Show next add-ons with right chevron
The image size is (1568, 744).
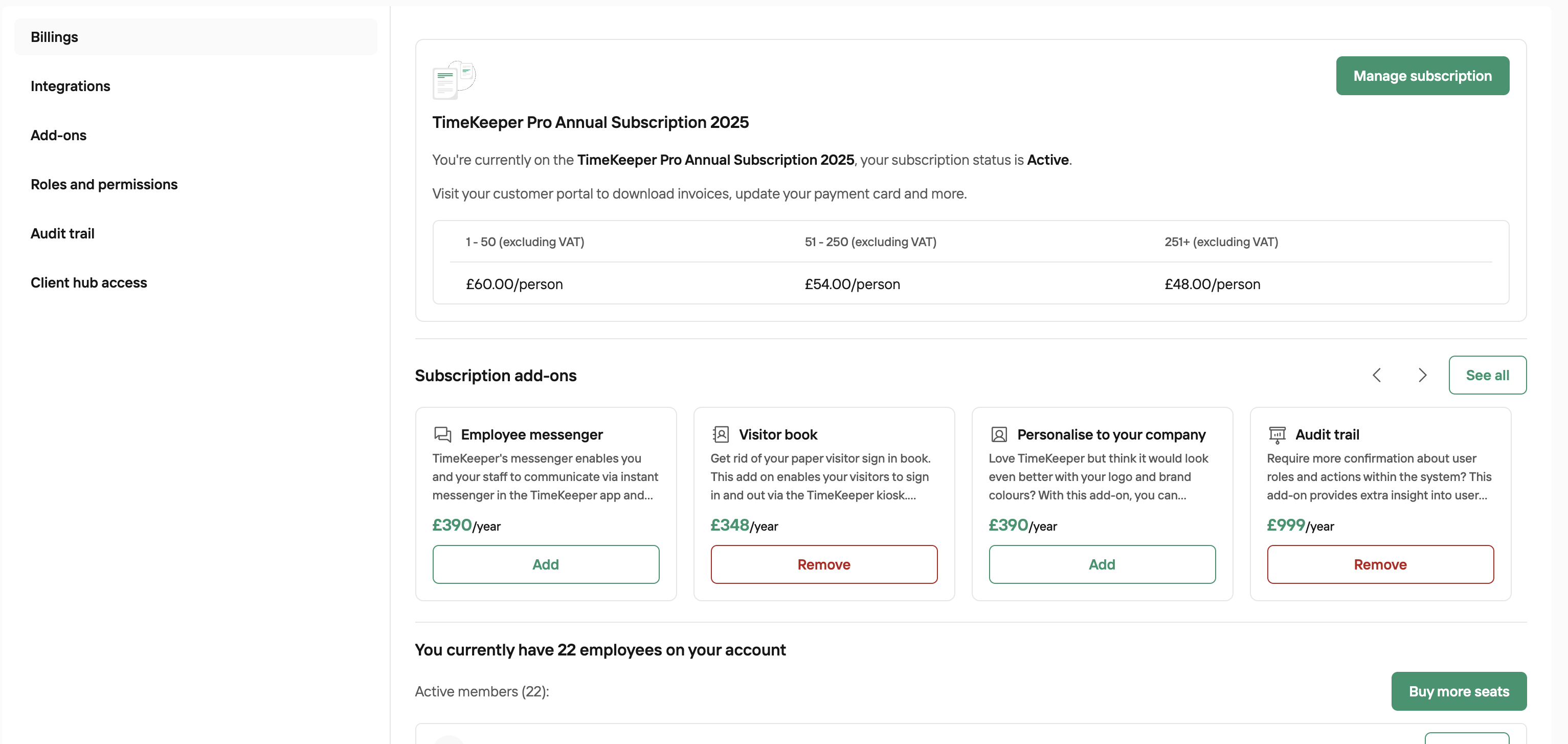(1422, 375)
